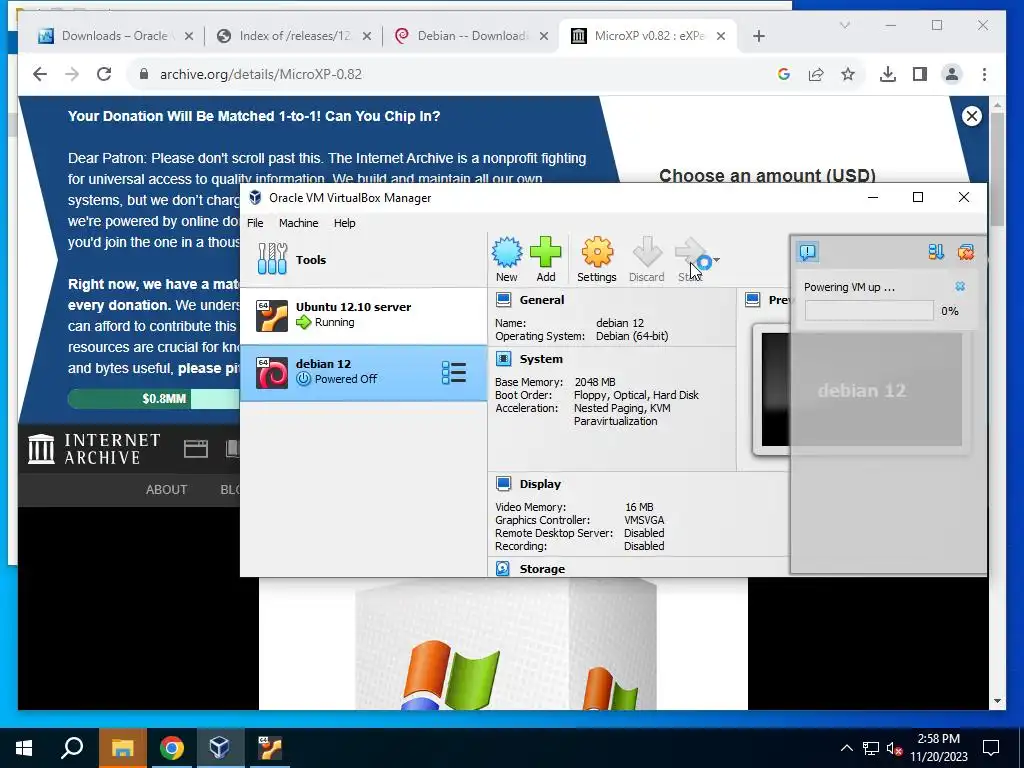Click the web icon in Archive navbar
Screen dimensions: 1024x768
pyautogui.click(x=196, y=449)
